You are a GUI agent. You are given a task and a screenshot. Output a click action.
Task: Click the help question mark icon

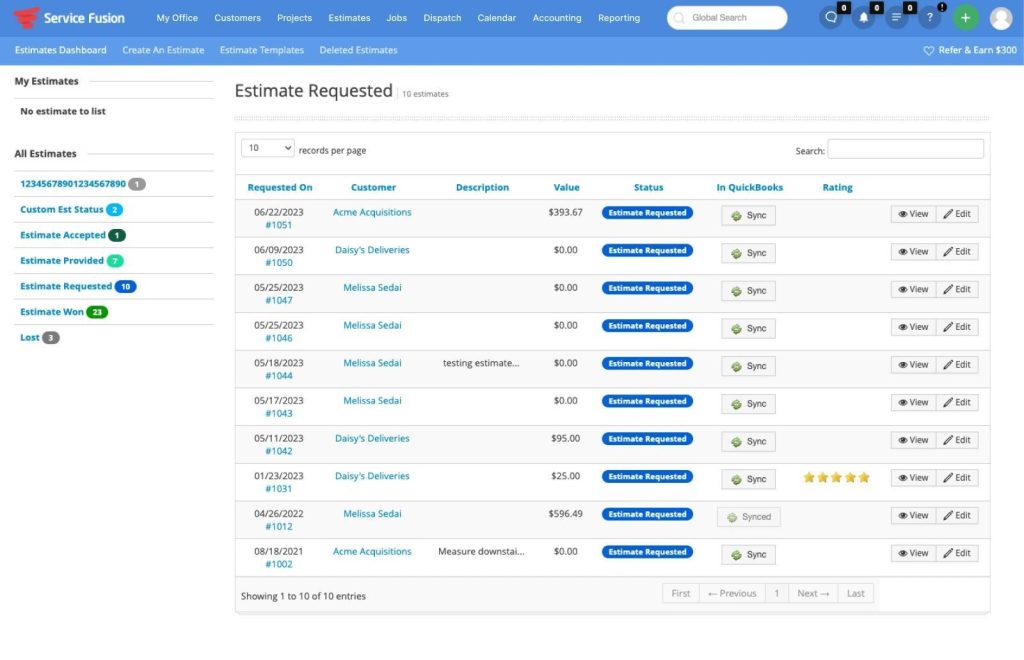930,18
